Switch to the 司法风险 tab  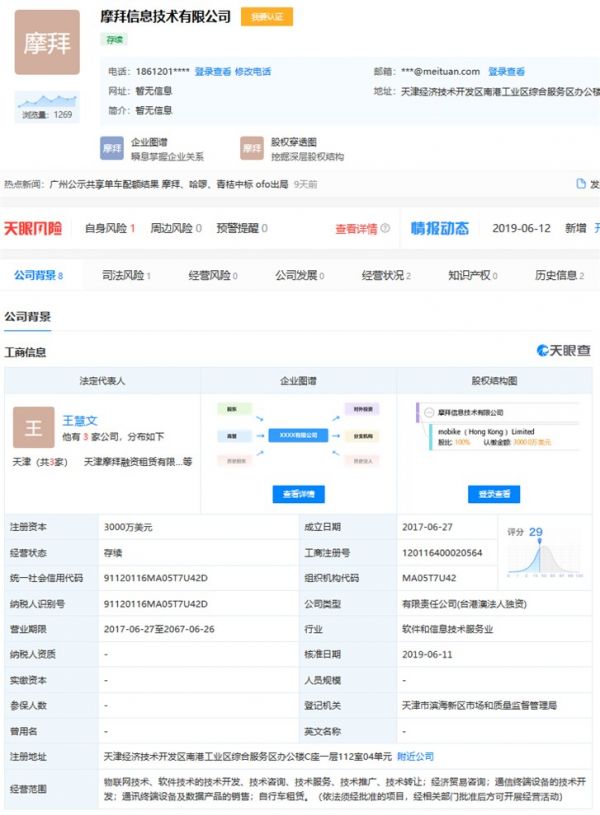coord(125,275)
